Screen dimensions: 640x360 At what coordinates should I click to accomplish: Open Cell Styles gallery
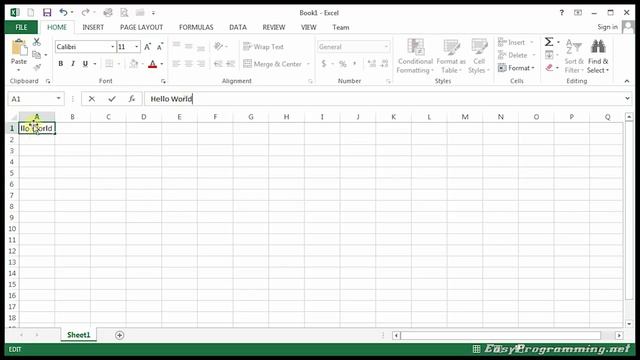point(479,56)
